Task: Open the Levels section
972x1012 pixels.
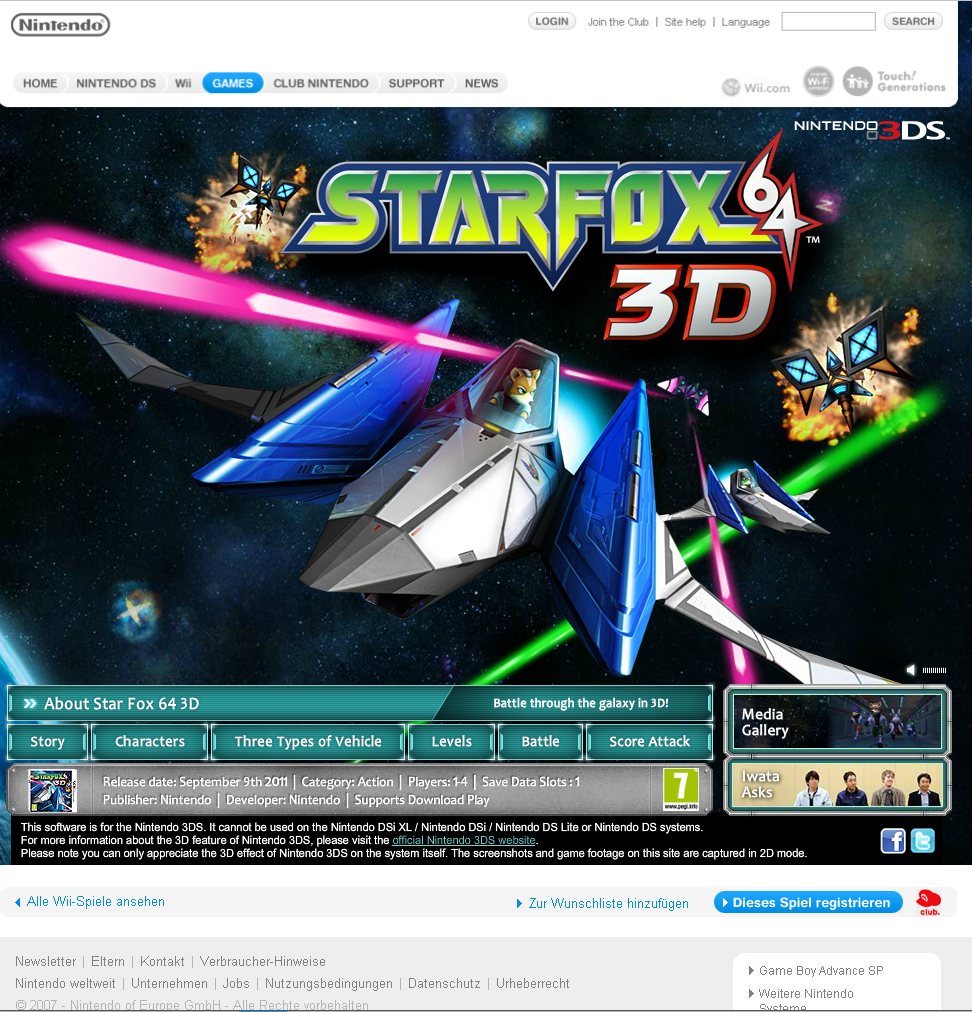Action: point(451,742)
